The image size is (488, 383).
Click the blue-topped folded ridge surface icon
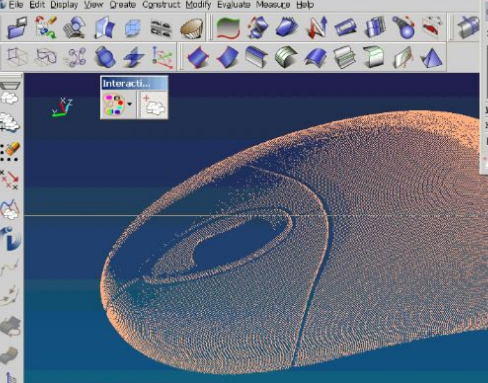click(256, 57)
